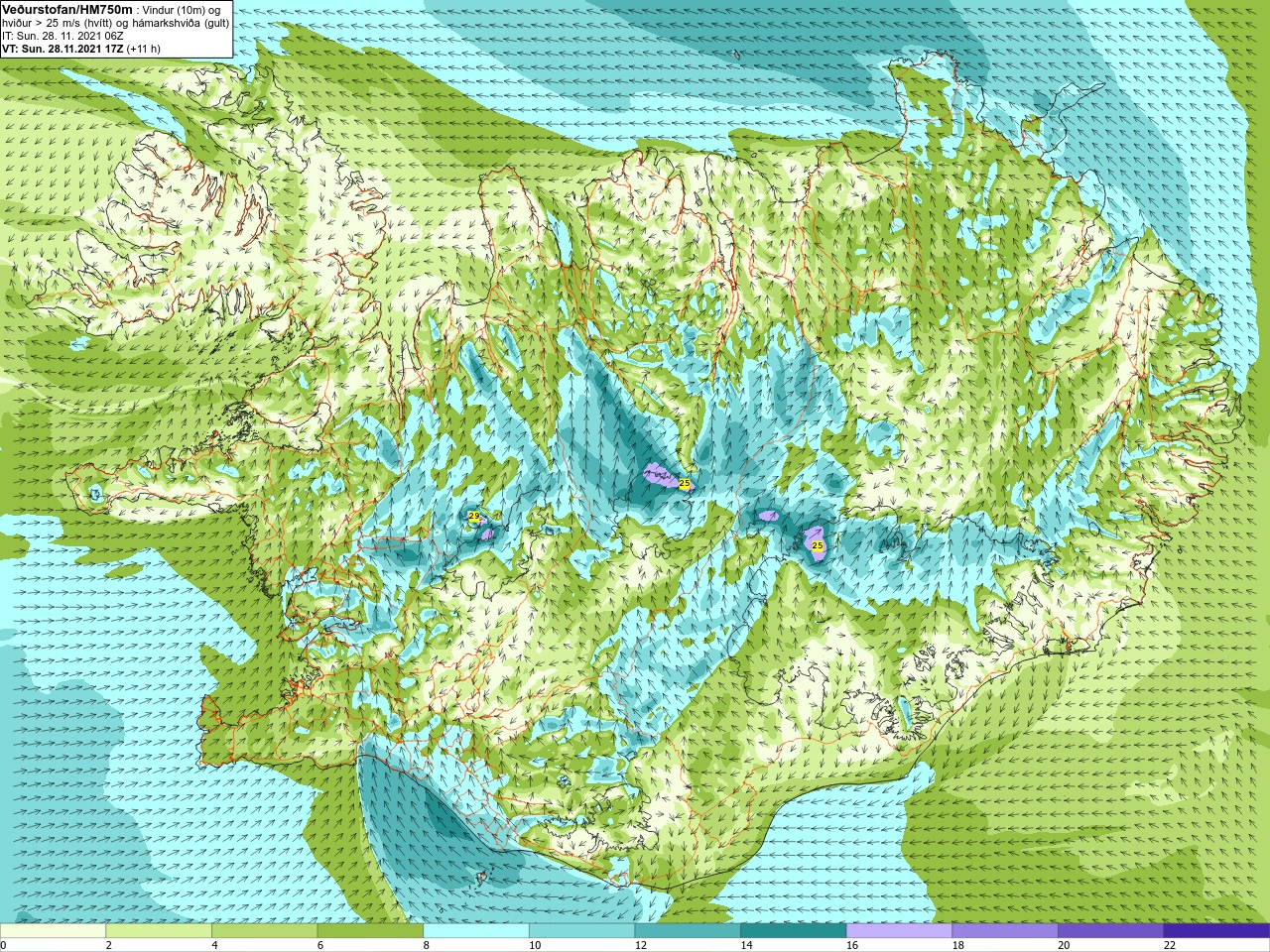1270x952 pixels.
Task: Click the legend number 22
Action: coord(1170,945)
